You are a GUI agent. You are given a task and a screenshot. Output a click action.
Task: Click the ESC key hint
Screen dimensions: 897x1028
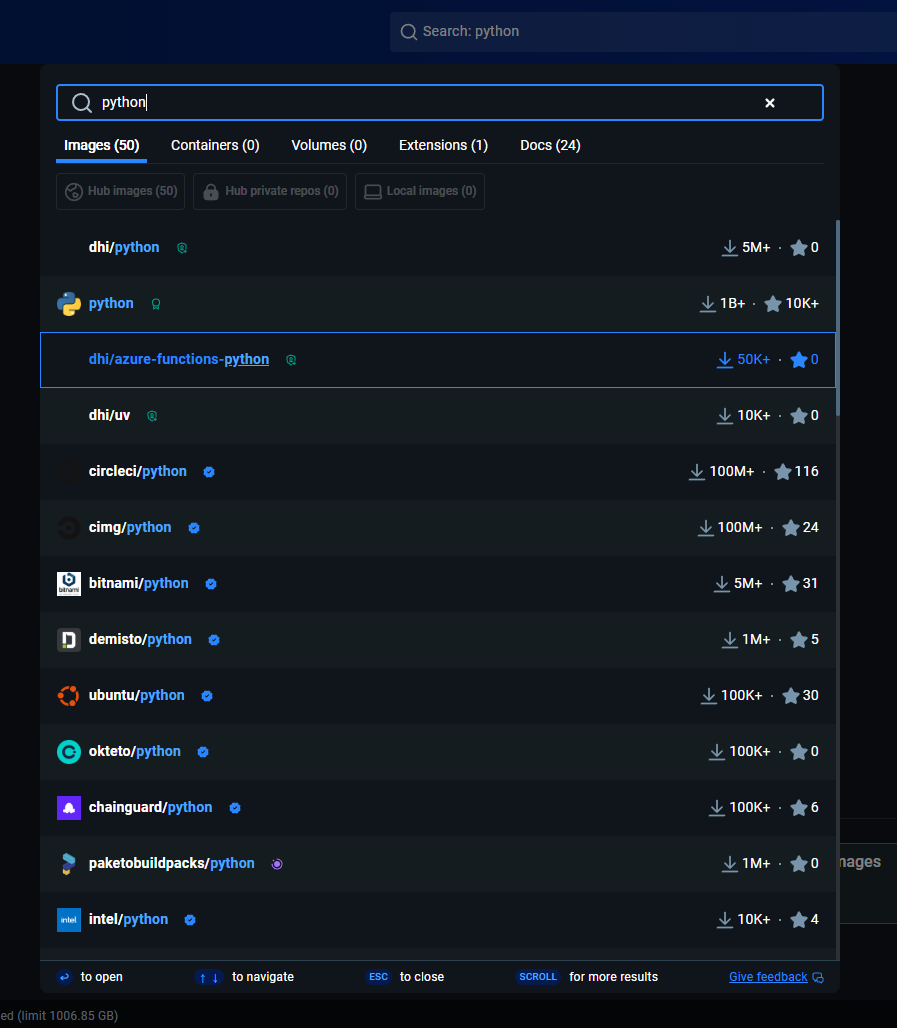(x=378, y=977)
